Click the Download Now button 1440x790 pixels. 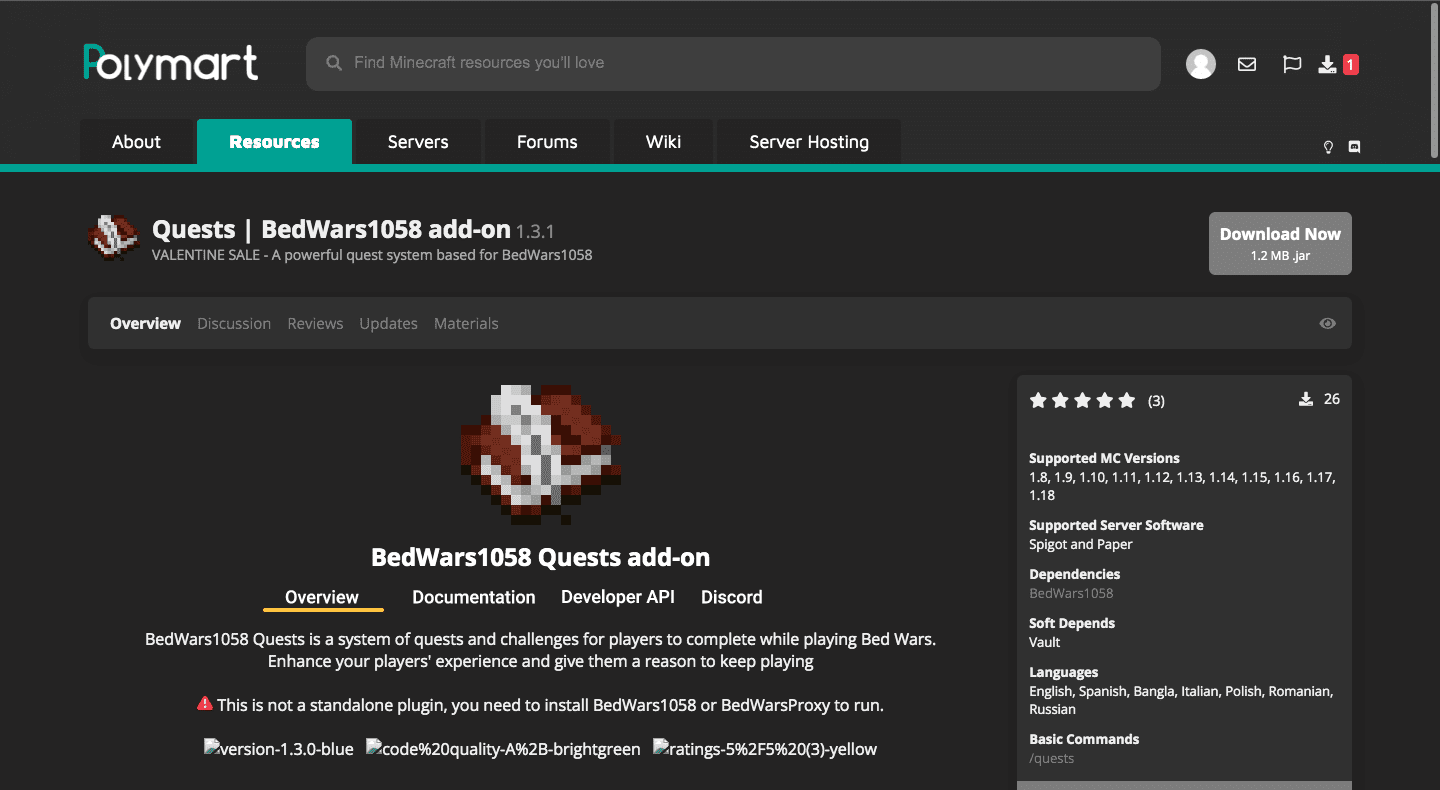[1280, 243]
